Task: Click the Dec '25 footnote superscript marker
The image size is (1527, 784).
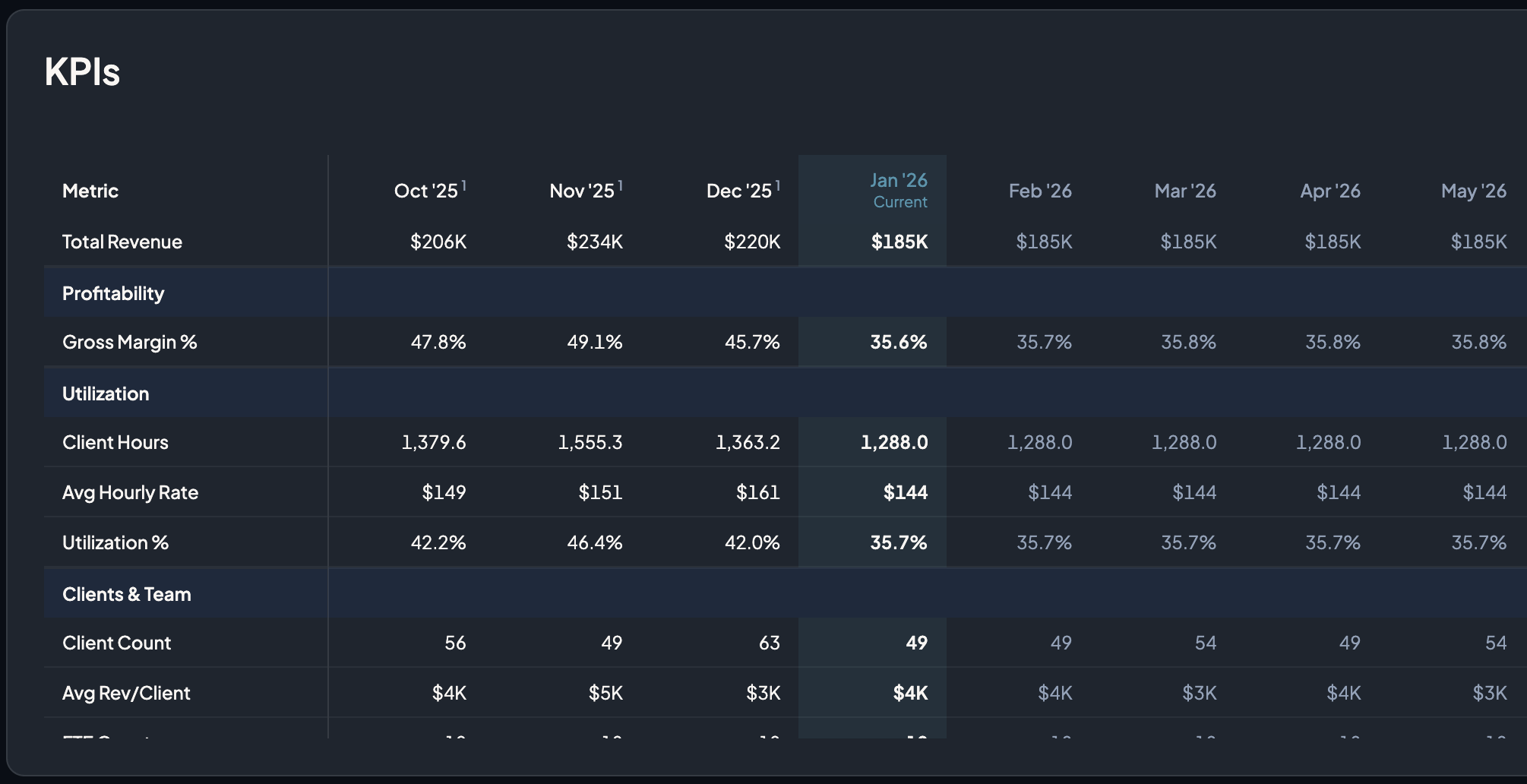Action: [x=778, y=185]
